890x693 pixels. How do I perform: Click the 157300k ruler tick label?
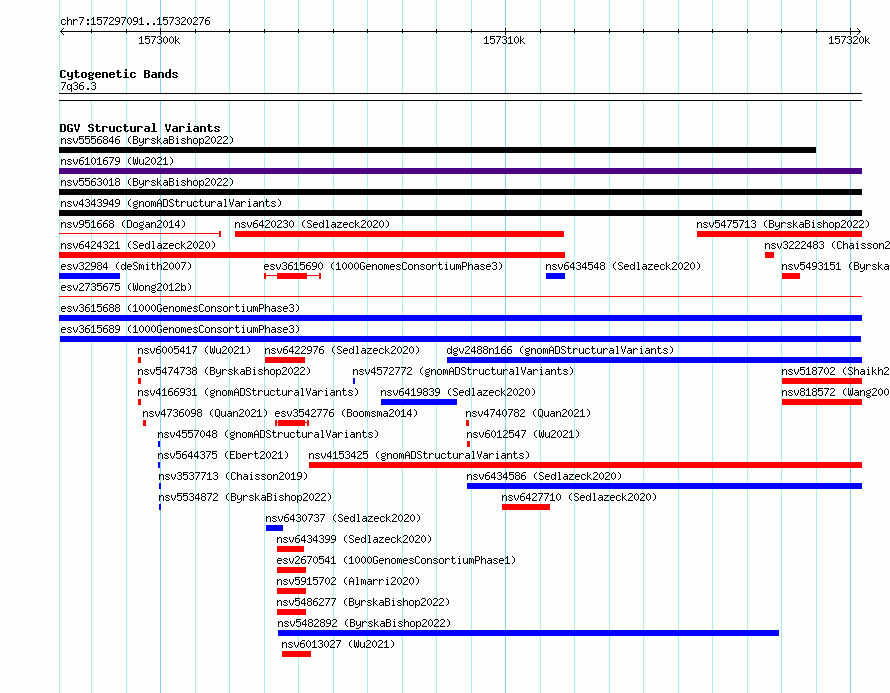(159, 40)
